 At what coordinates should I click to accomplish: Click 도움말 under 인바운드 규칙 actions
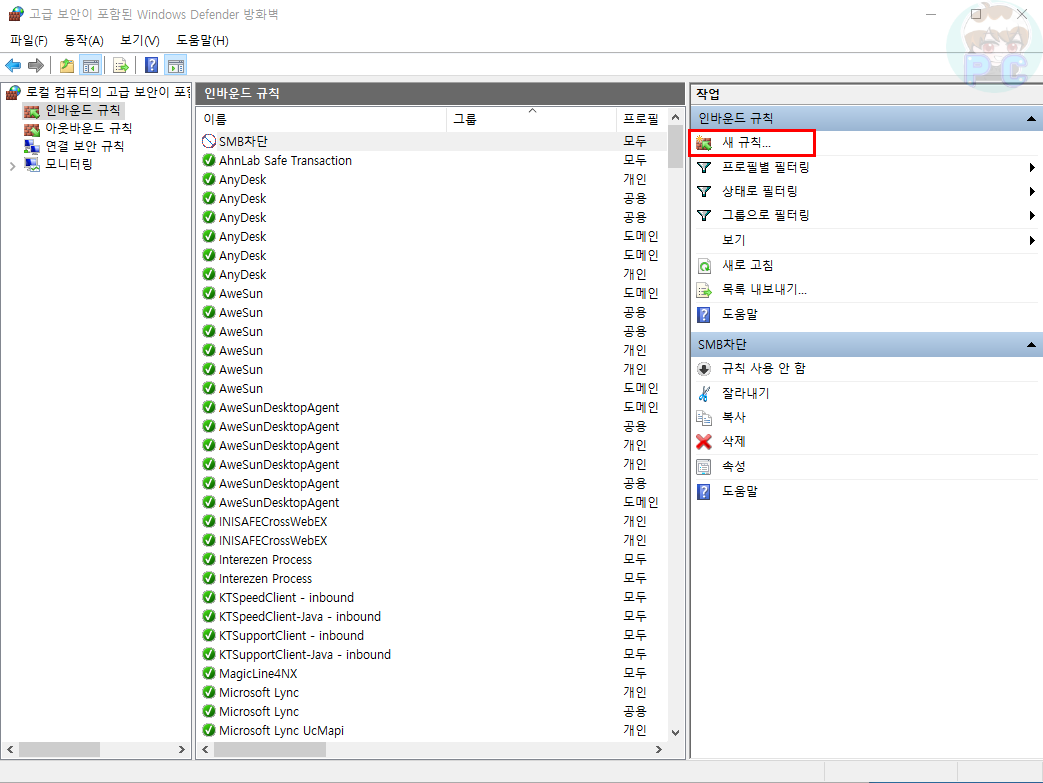pyautogui.click(x=740, y=314)
